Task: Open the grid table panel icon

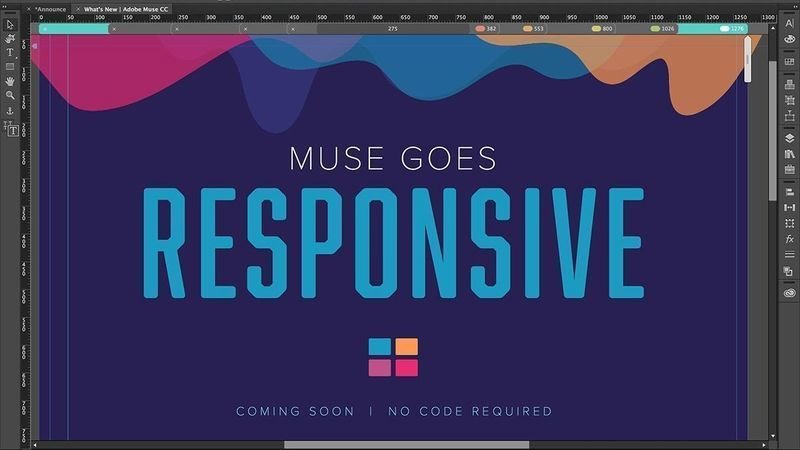Action: [x=789, y=62]
